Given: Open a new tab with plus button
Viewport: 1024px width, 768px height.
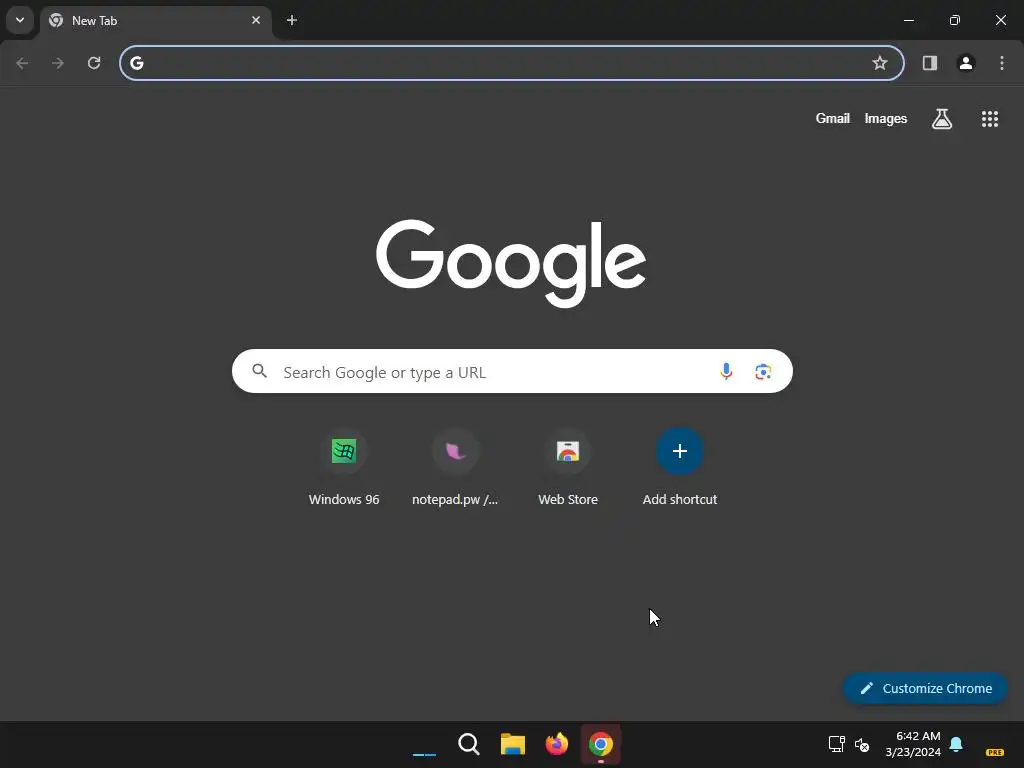Looking at the screenshot, I should point(292,20).
